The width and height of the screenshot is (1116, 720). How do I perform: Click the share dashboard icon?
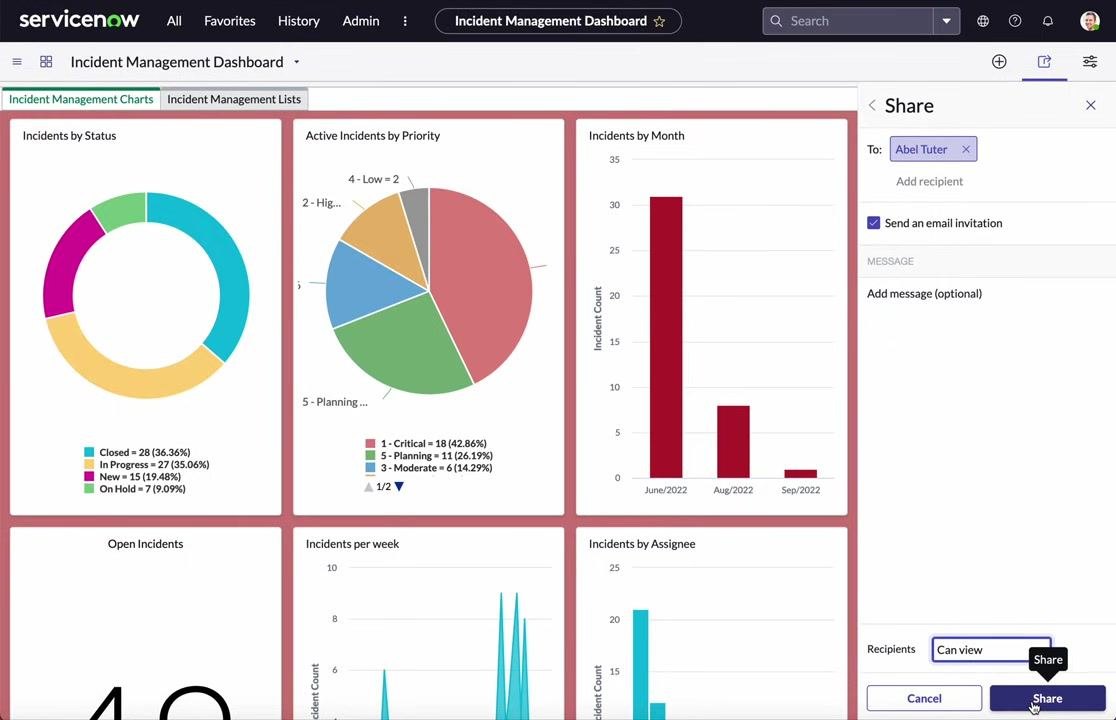(x=1044, y=62)
